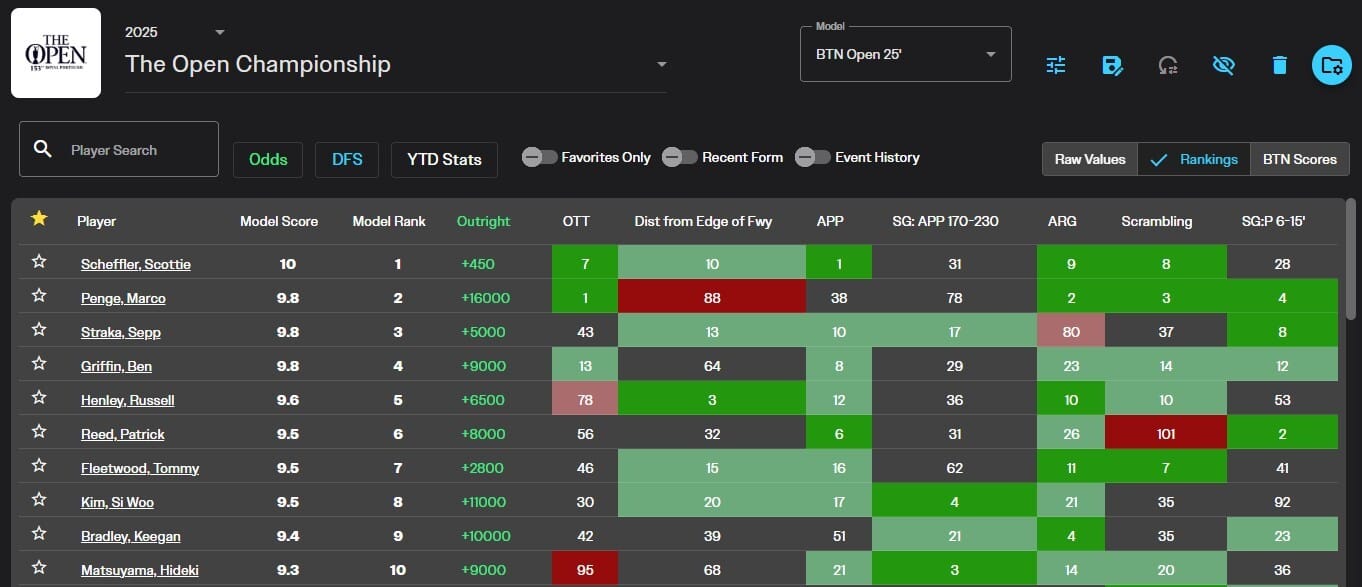
Task: Click the DFS button
Action: [x=347, y=159]
